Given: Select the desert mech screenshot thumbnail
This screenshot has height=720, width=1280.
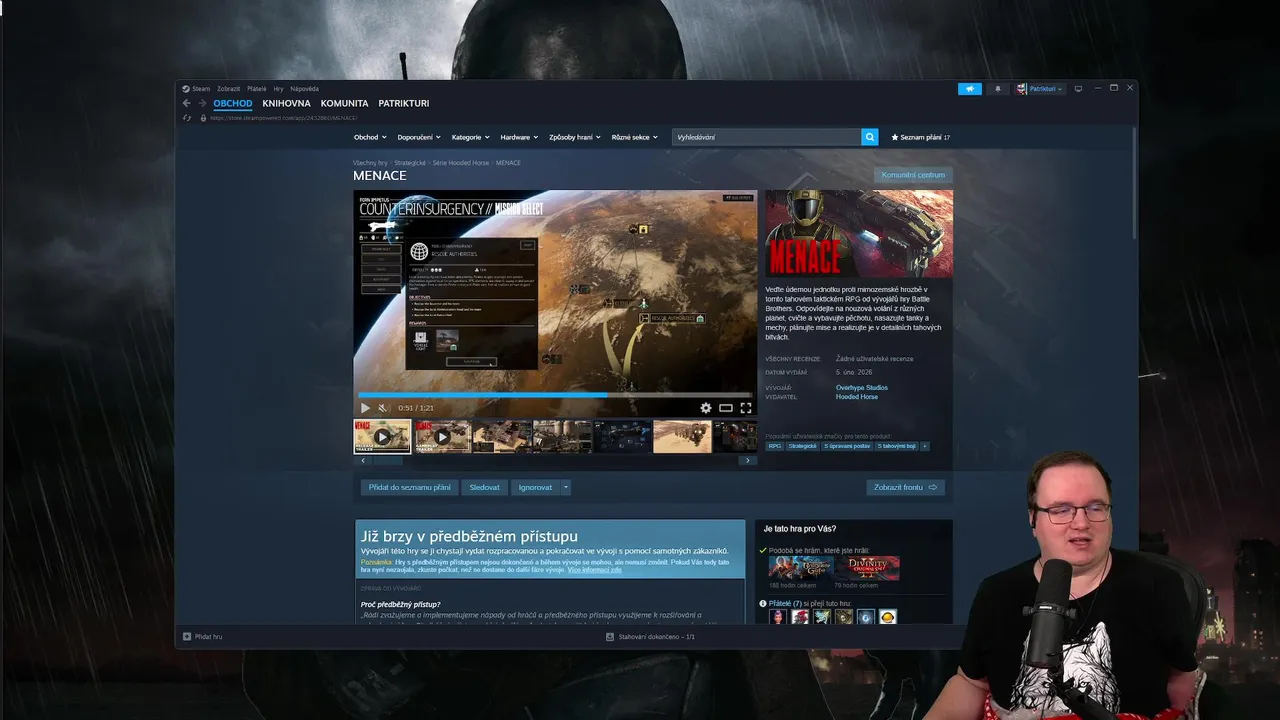Looking at the screenshot, I should pos(682,436).
